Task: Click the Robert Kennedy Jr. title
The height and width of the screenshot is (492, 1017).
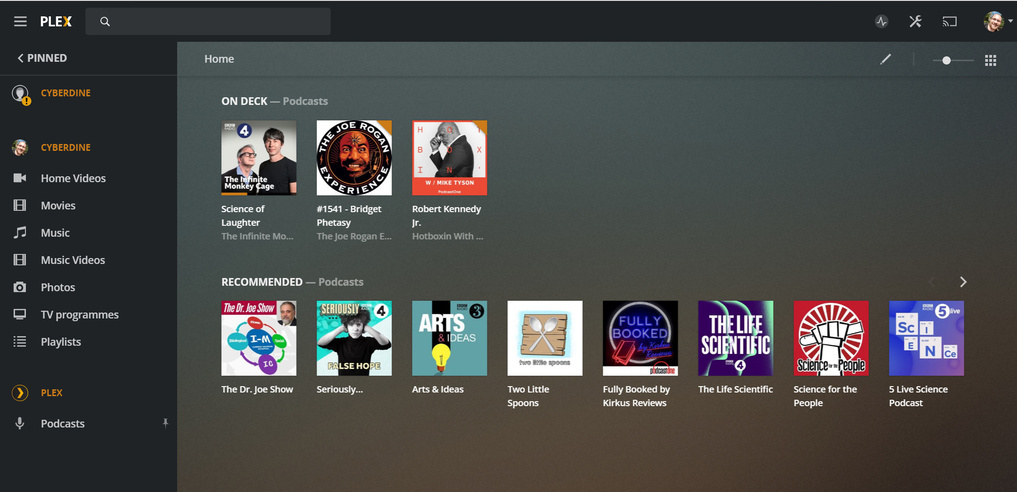Action: click(x=447, y=215)
